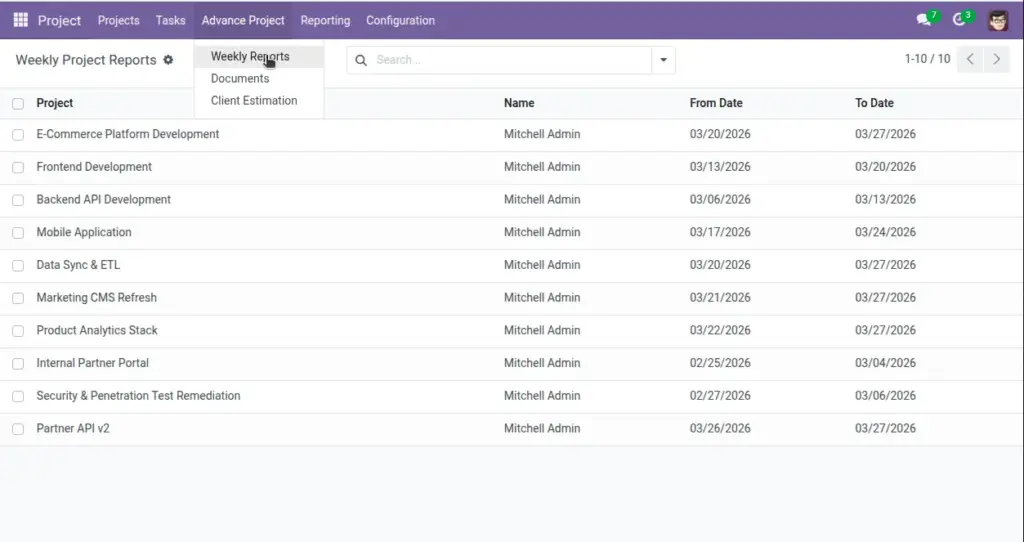Select Documents from the Advance Project menu
The width and height of the screenshot is (1024, 542).
tap(240, 78)
